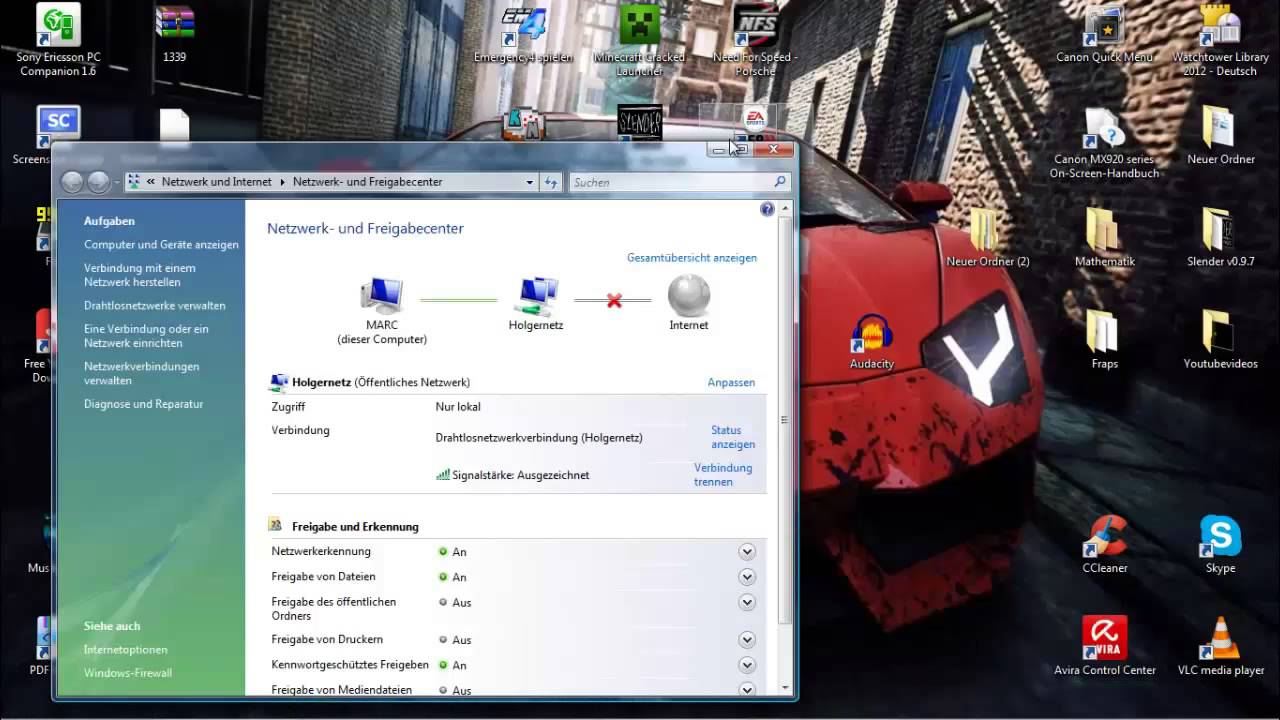Start Diagnose und Reparatur

(143, 404)
